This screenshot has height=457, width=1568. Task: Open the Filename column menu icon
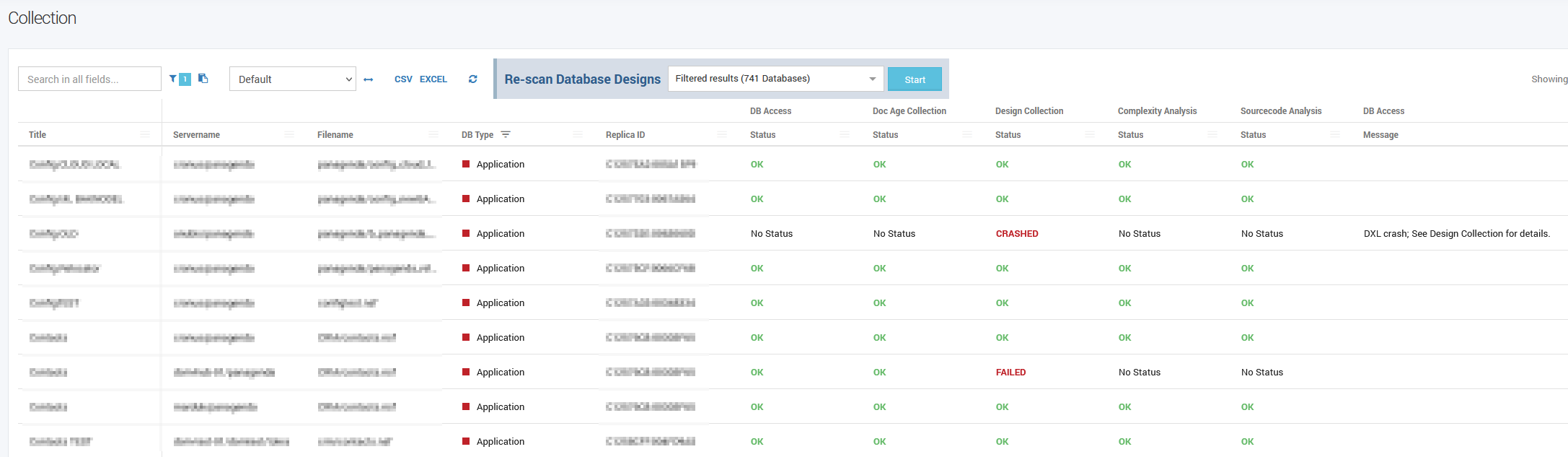point(433,135)
